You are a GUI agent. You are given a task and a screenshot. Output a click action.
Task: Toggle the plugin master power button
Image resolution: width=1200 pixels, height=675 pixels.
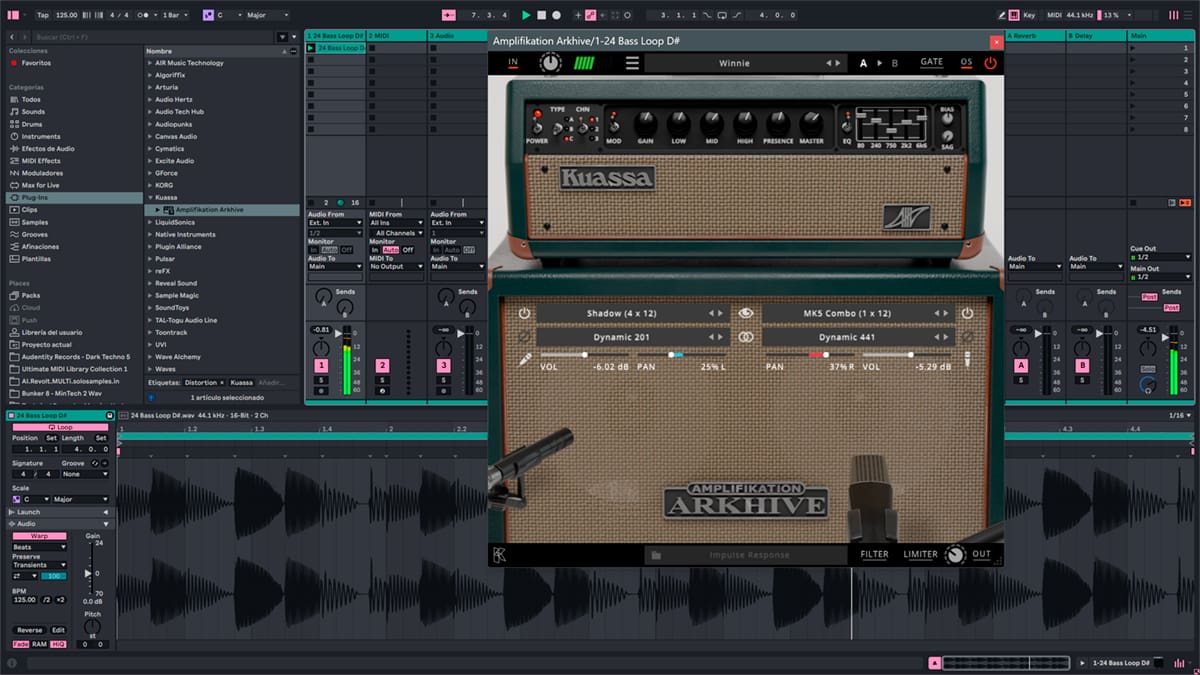point(990,63)
